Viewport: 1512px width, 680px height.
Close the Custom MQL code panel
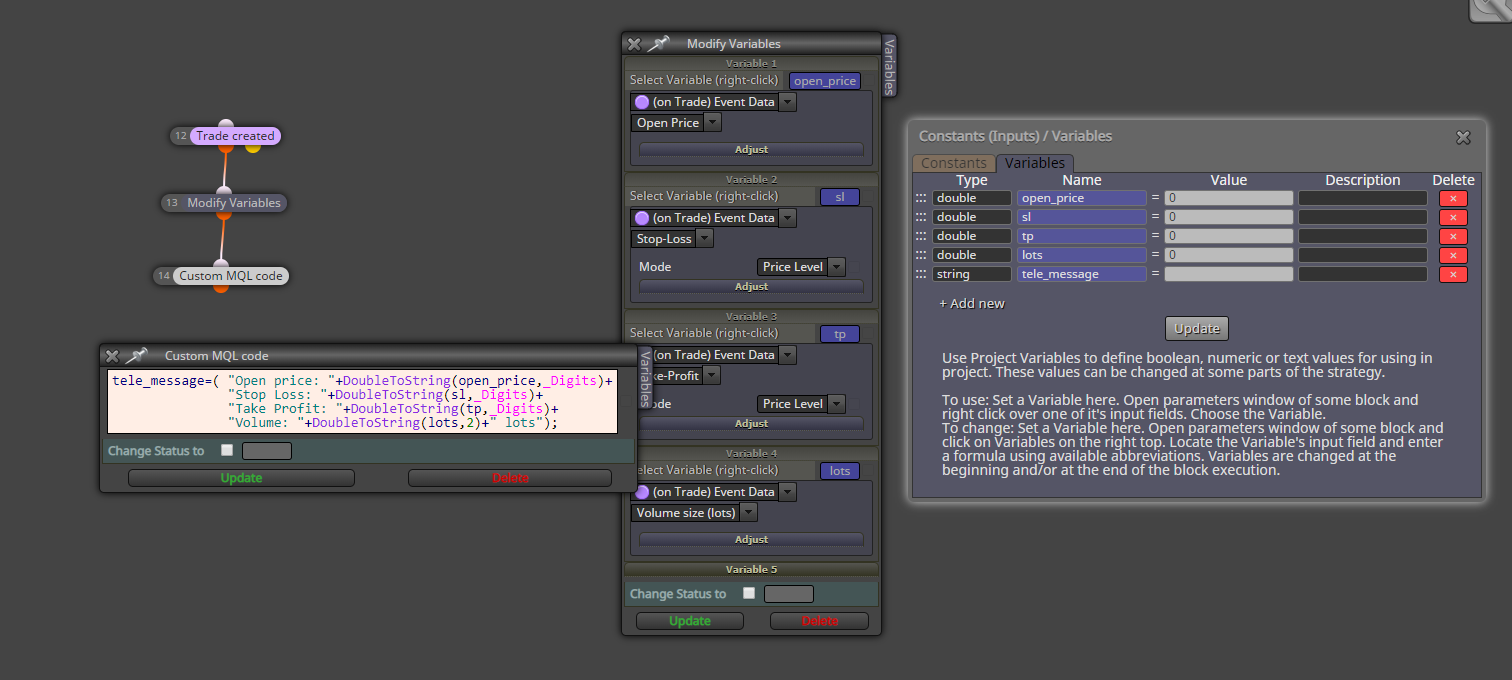point(112,356)
